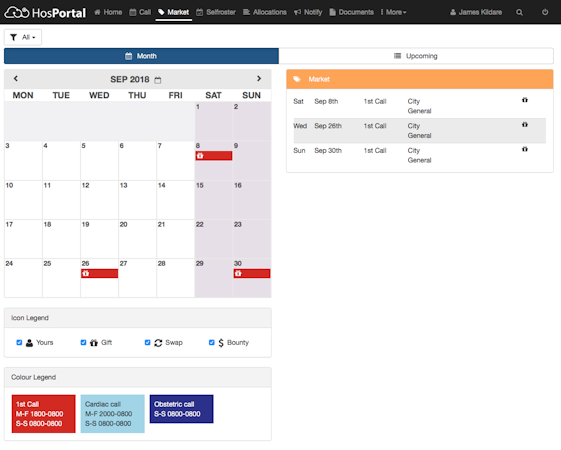Click the gift icon for Sep 8th row

pos(525,100)
